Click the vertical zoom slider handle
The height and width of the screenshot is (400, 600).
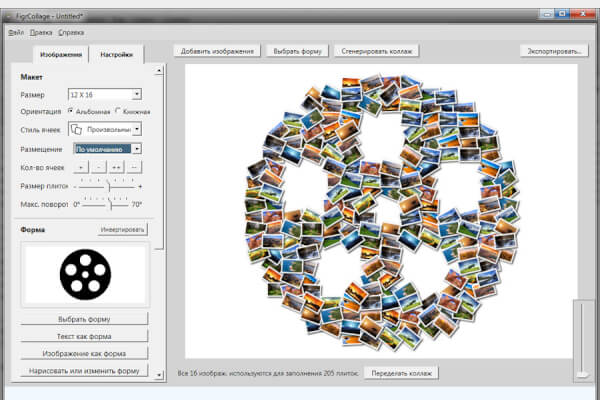click(582, 374)
